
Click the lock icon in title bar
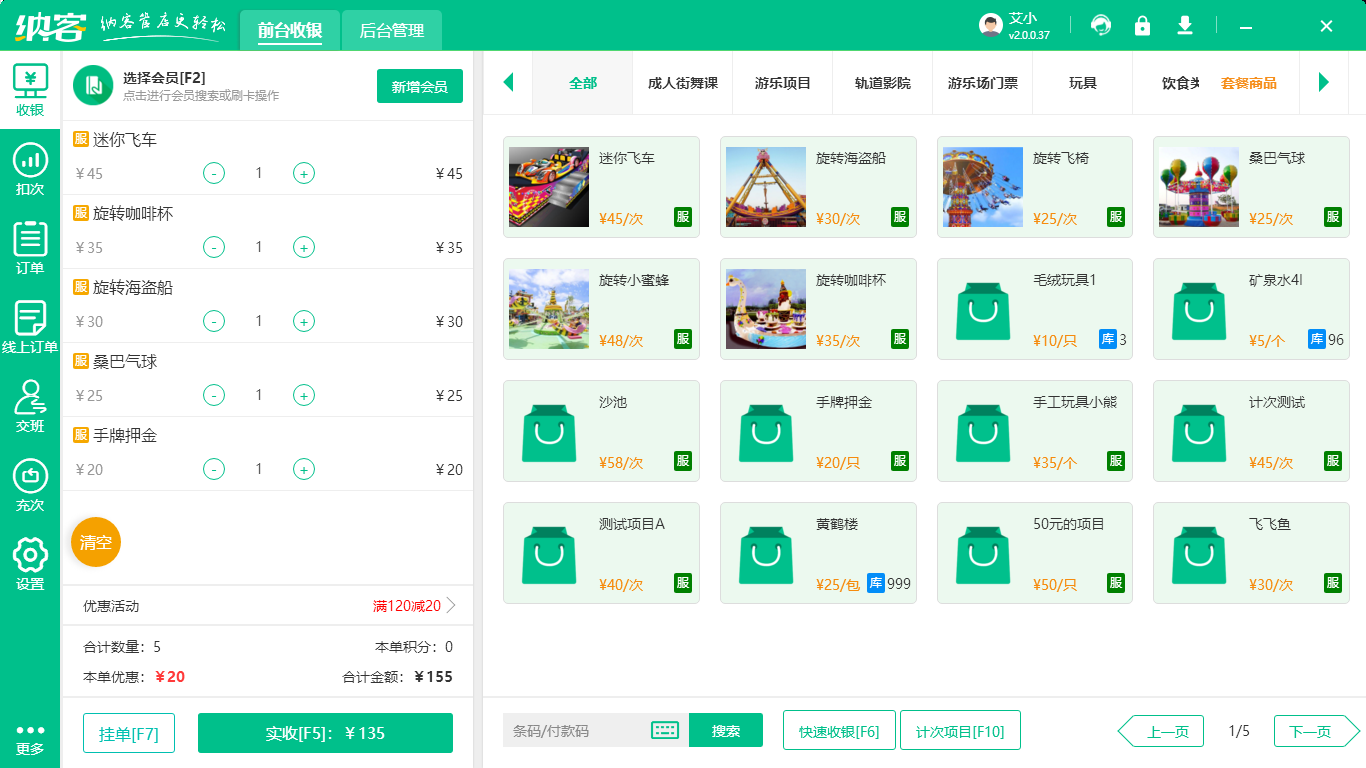click(x=1142, y=24)
